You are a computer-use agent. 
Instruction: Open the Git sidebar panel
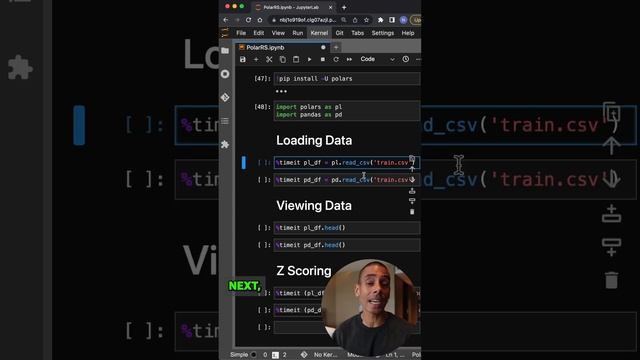click(x=225, y=98)
